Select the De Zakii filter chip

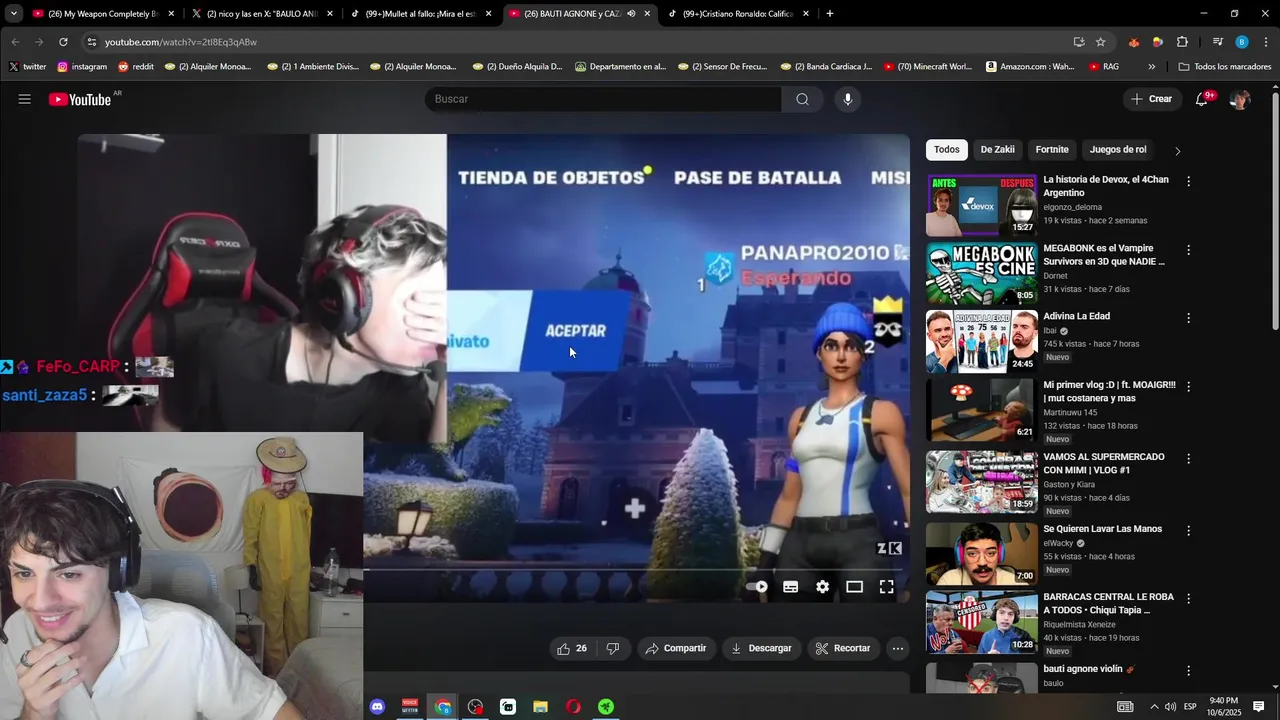(x=997, y=150)
